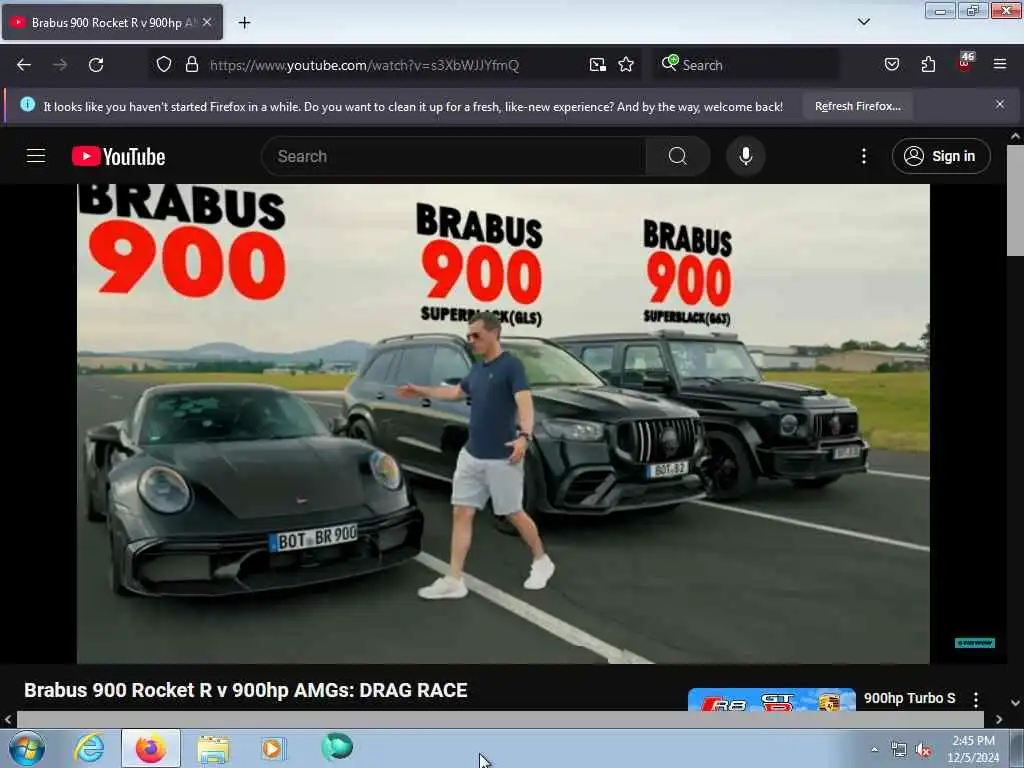Click the Sign in button
Viewport: 1024px width, 768px height.
941,156
